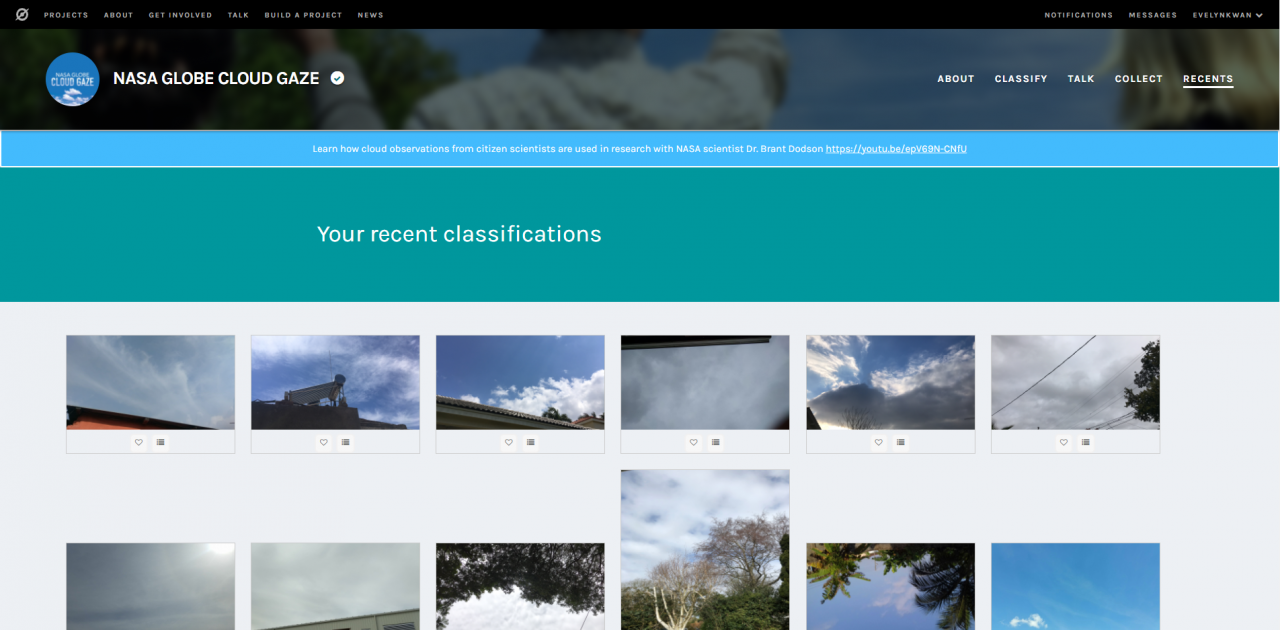The image size is (1280, 630).
Task: Favorite the gray overcast window image
Action: pyautogui.click(x=694, y=442)
